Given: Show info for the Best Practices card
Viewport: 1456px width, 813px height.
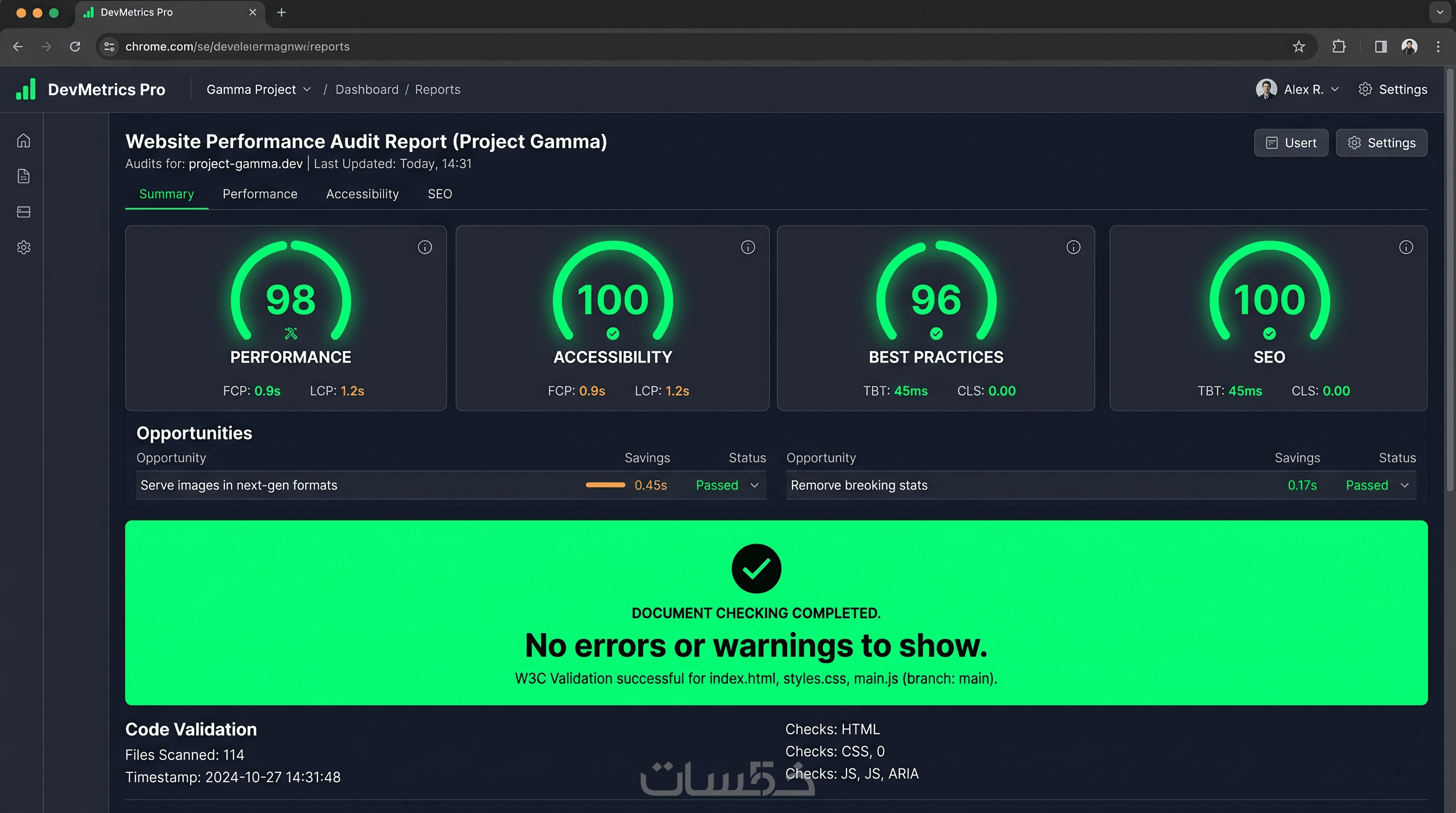Looking at the screenshot, I should tap(1073, 247).
